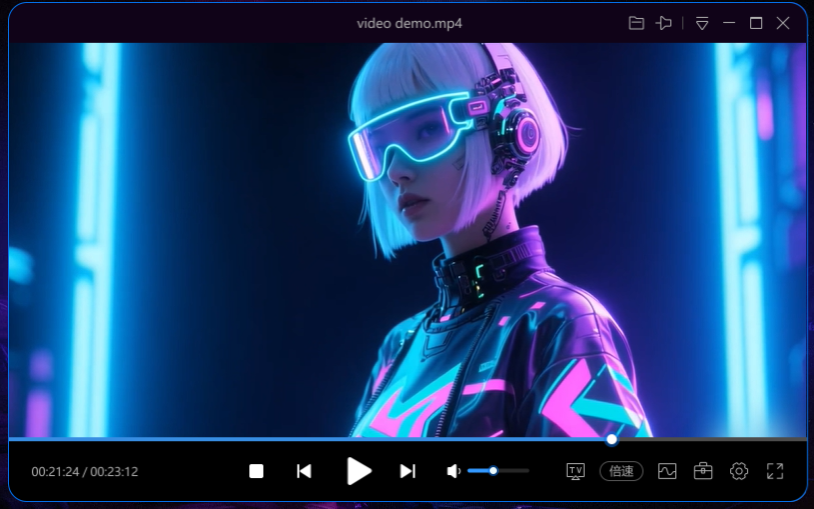This screenshot has width=814, height=509.
Task: Open the waveform image adjustment icon
Action: pyautogui.click(x=667, y=471)
